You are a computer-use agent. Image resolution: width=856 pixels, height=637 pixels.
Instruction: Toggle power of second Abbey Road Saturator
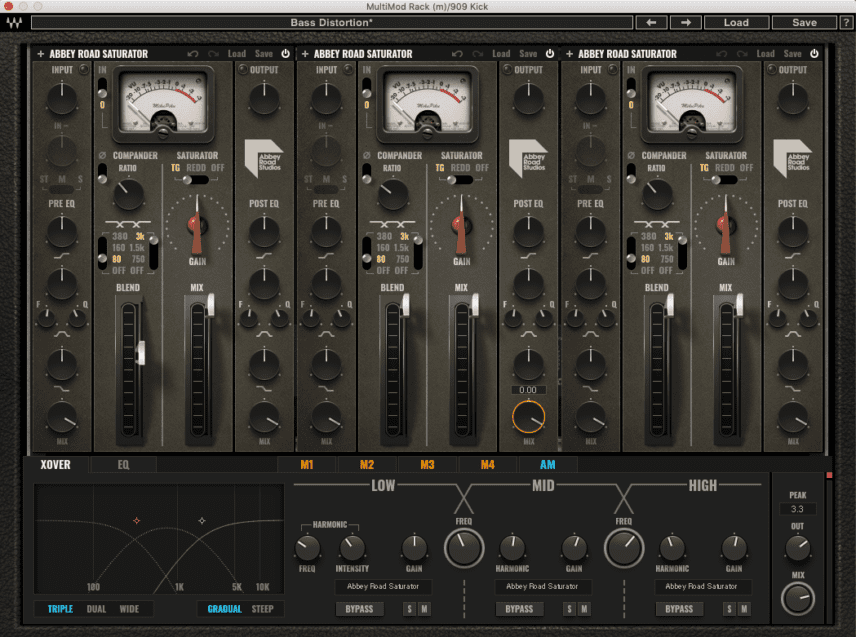550,53
